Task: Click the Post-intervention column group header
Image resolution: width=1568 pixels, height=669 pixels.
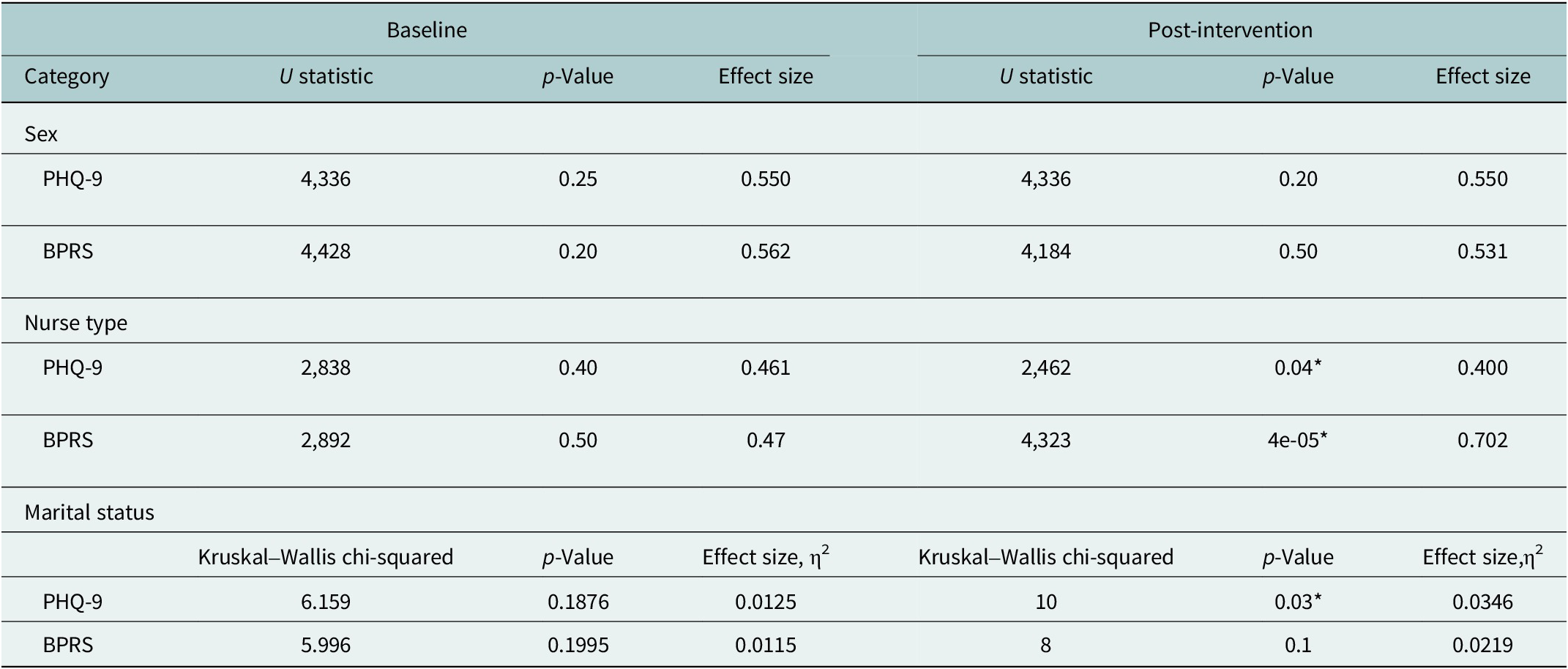Action: pyautogui.click(x=1229, y=30)
